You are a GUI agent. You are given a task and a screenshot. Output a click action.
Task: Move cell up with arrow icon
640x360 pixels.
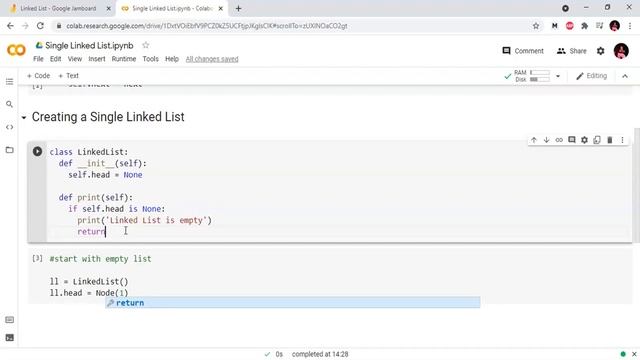[534, 140]
